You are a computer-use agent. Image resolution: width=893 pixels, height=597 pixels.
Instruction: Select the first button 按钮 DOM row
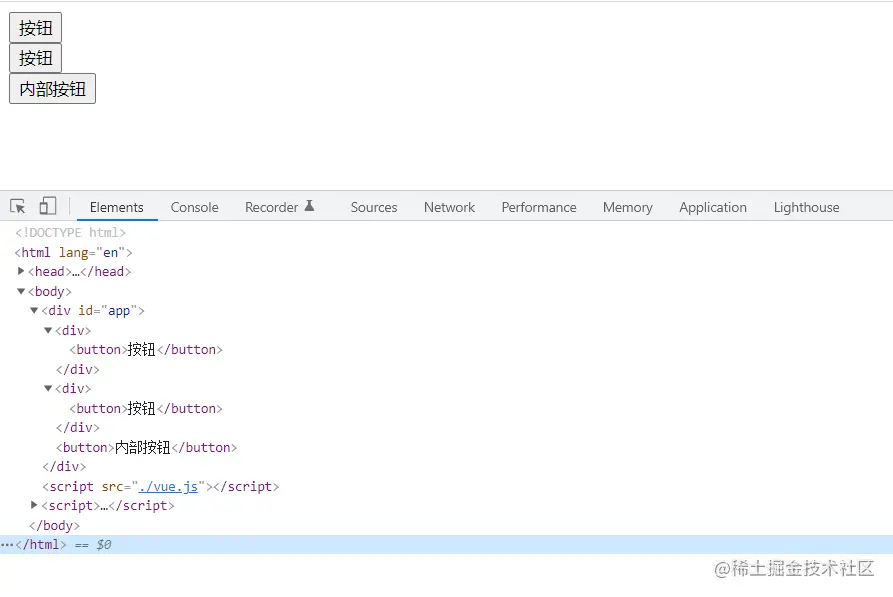(146, 349)
